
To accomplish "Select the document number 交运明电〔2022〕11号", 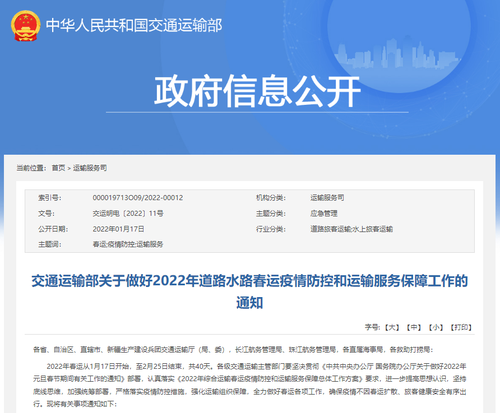I will pos(128,213).
